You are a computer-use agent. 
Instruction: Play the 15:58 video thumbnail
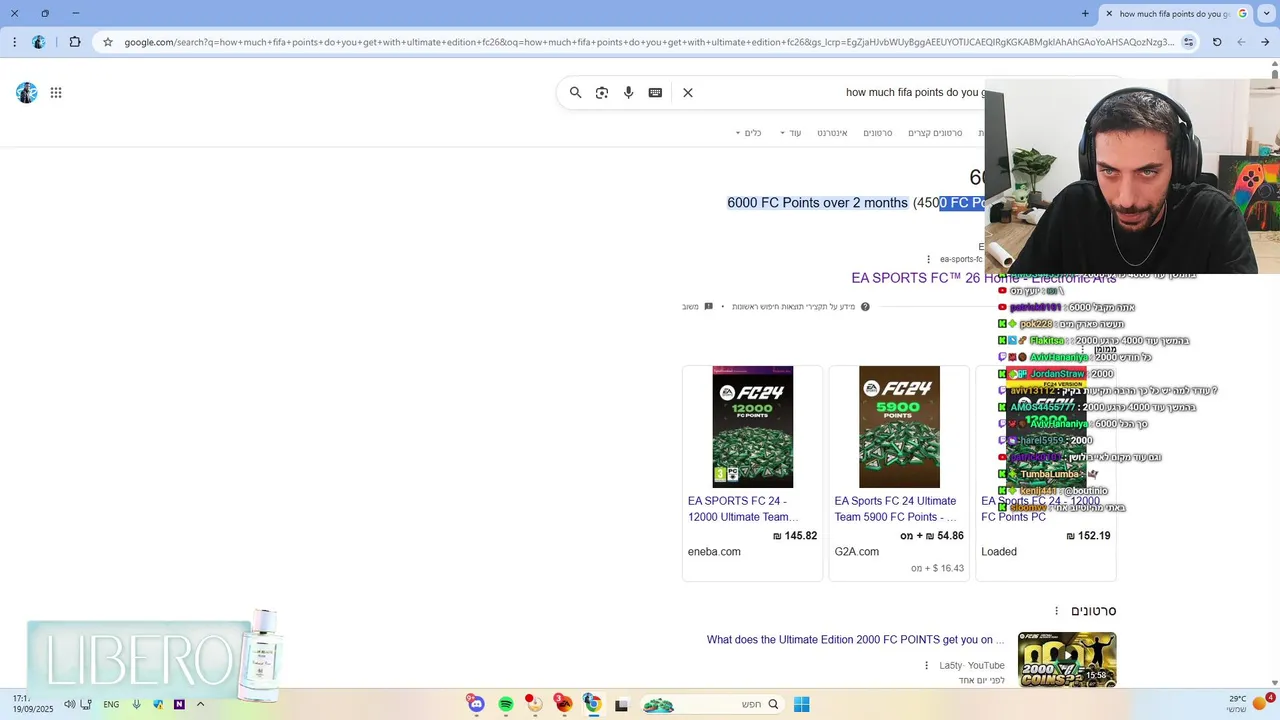(1067, 659)
